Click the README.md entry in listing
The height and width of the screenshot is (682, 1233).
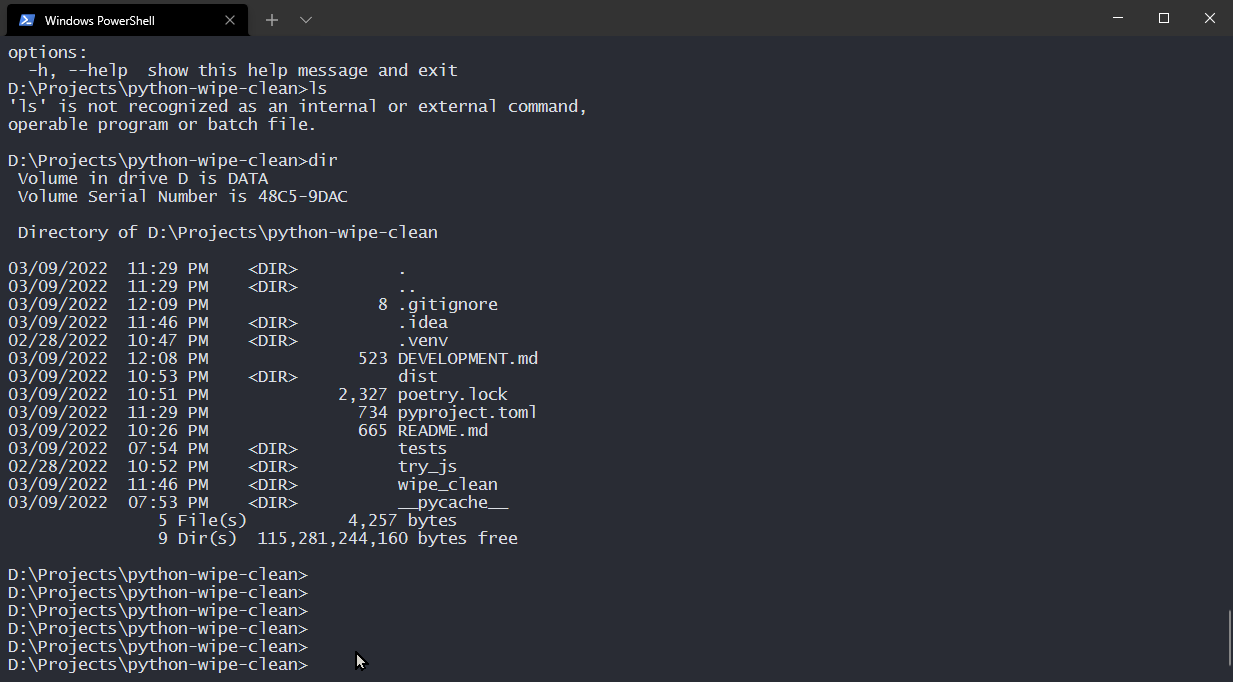pyautogui.click(x=443, y=431)
